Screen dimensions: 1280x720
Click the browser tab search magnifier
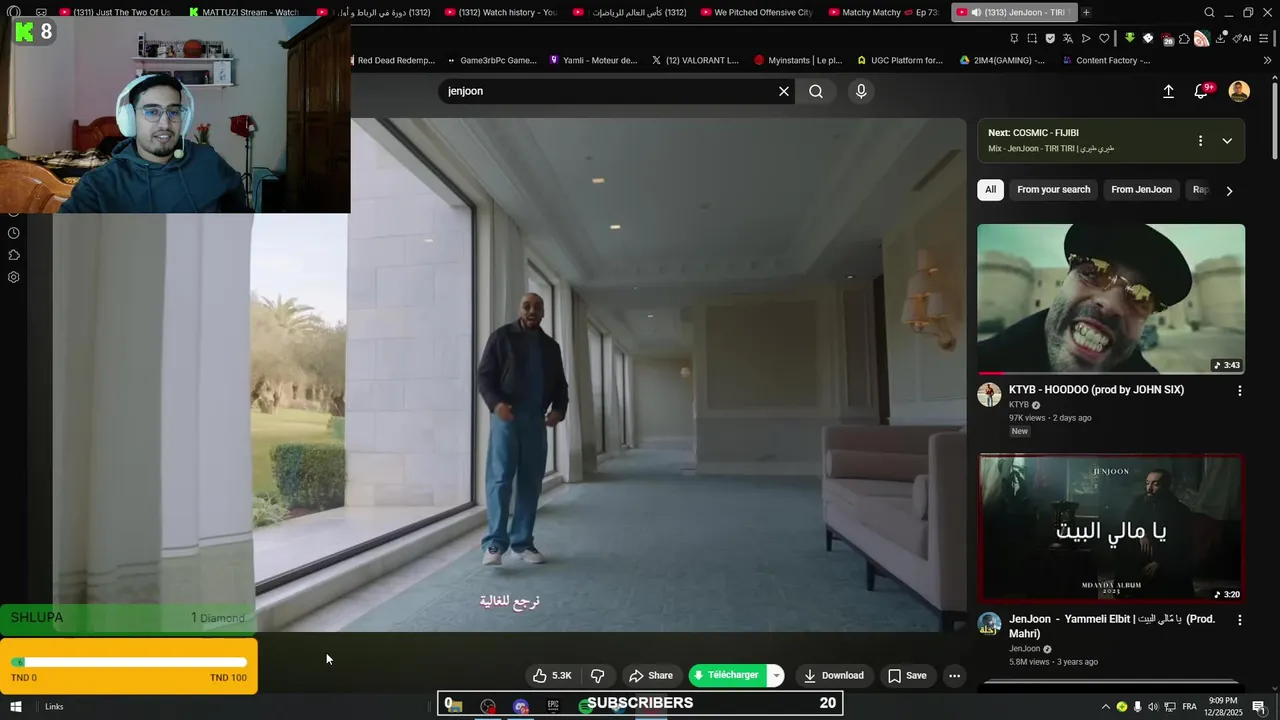coord(1209,12)
